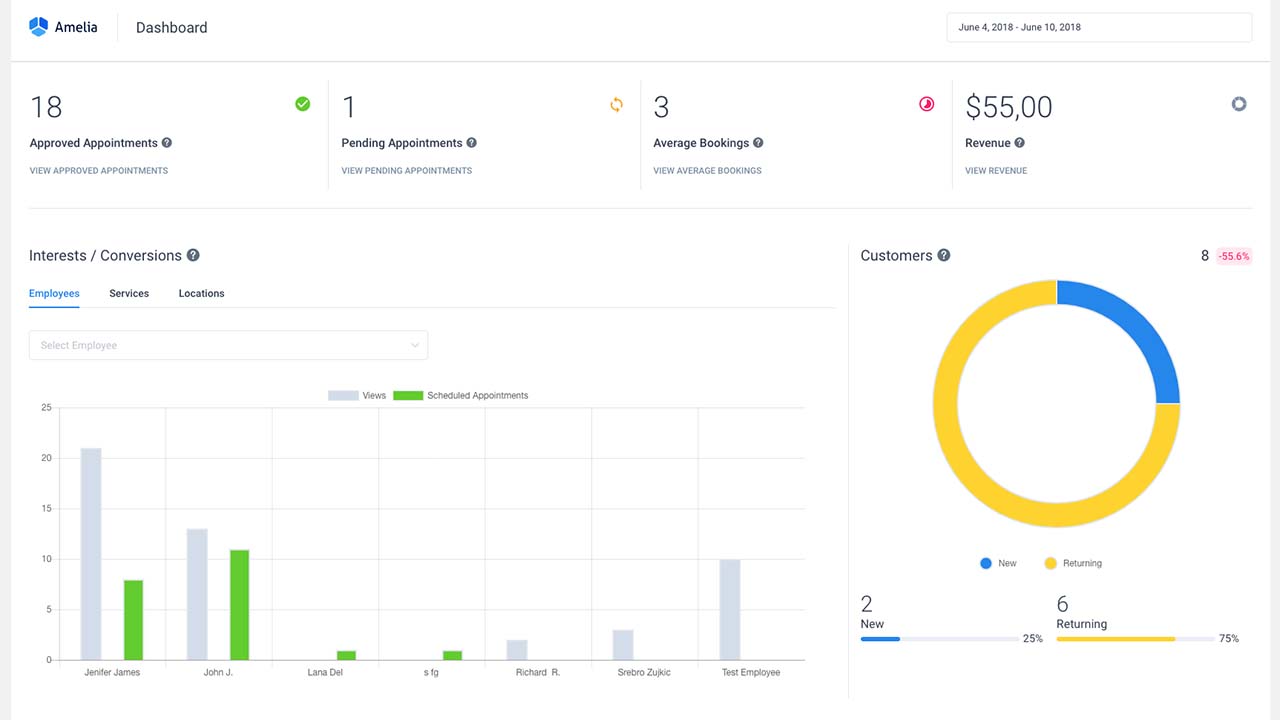
Task: Switch to the Services tab
Action: coord(129,294)
